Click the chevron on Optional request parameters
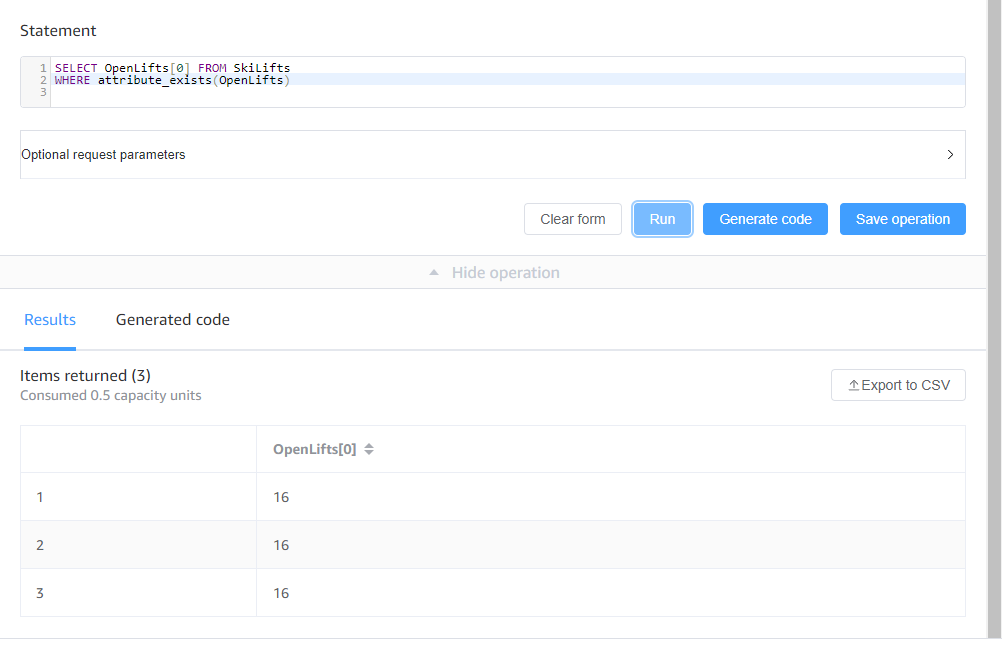Viewport: 1002px width, 649px height. click(x=949, y=154)
